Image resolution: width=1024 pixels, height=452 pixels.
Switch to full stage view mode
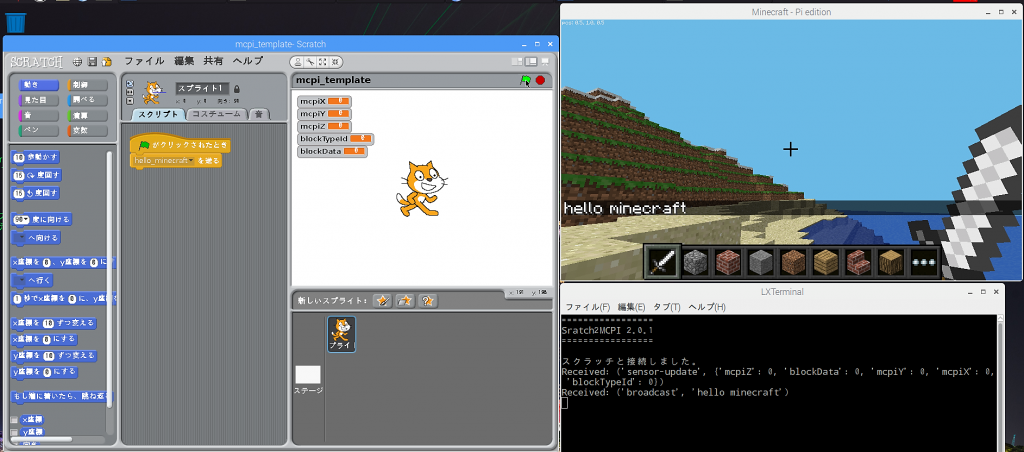click(531, 61)
